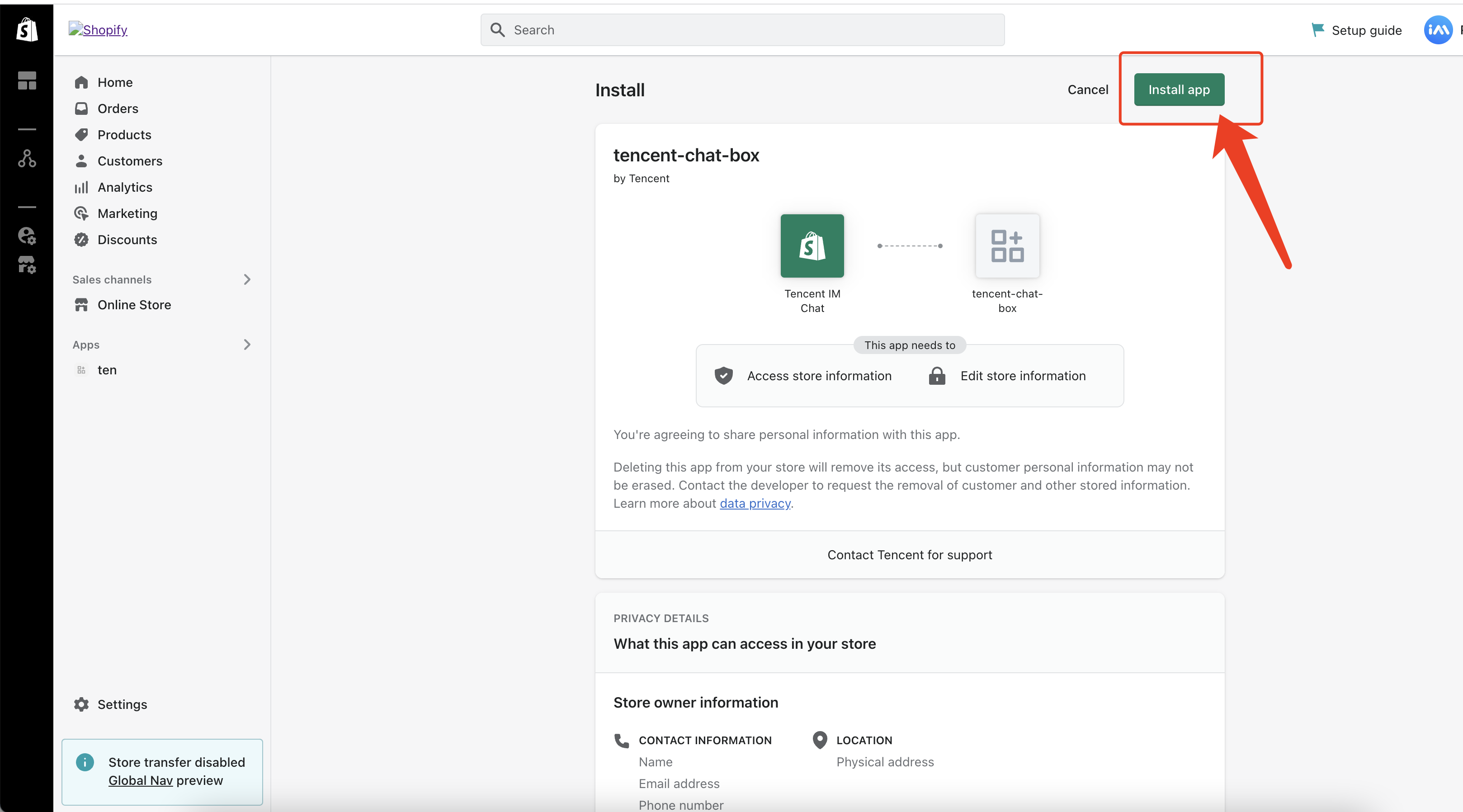Expand the Apps section chevron
1463x812 pixels.
(246, 345)
